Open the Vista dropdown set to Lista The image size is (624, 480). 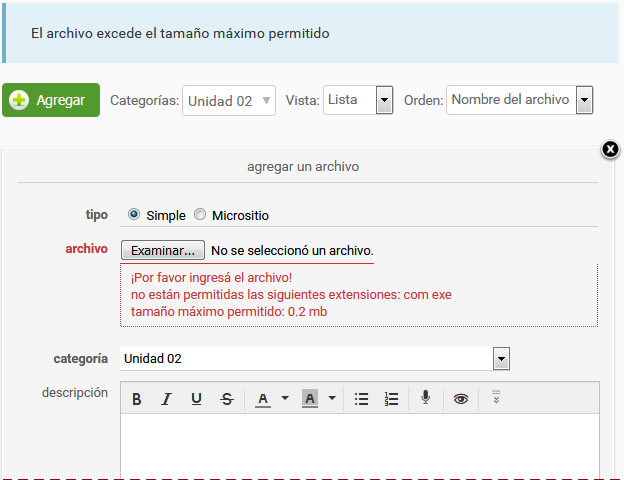tap(357, 100)
